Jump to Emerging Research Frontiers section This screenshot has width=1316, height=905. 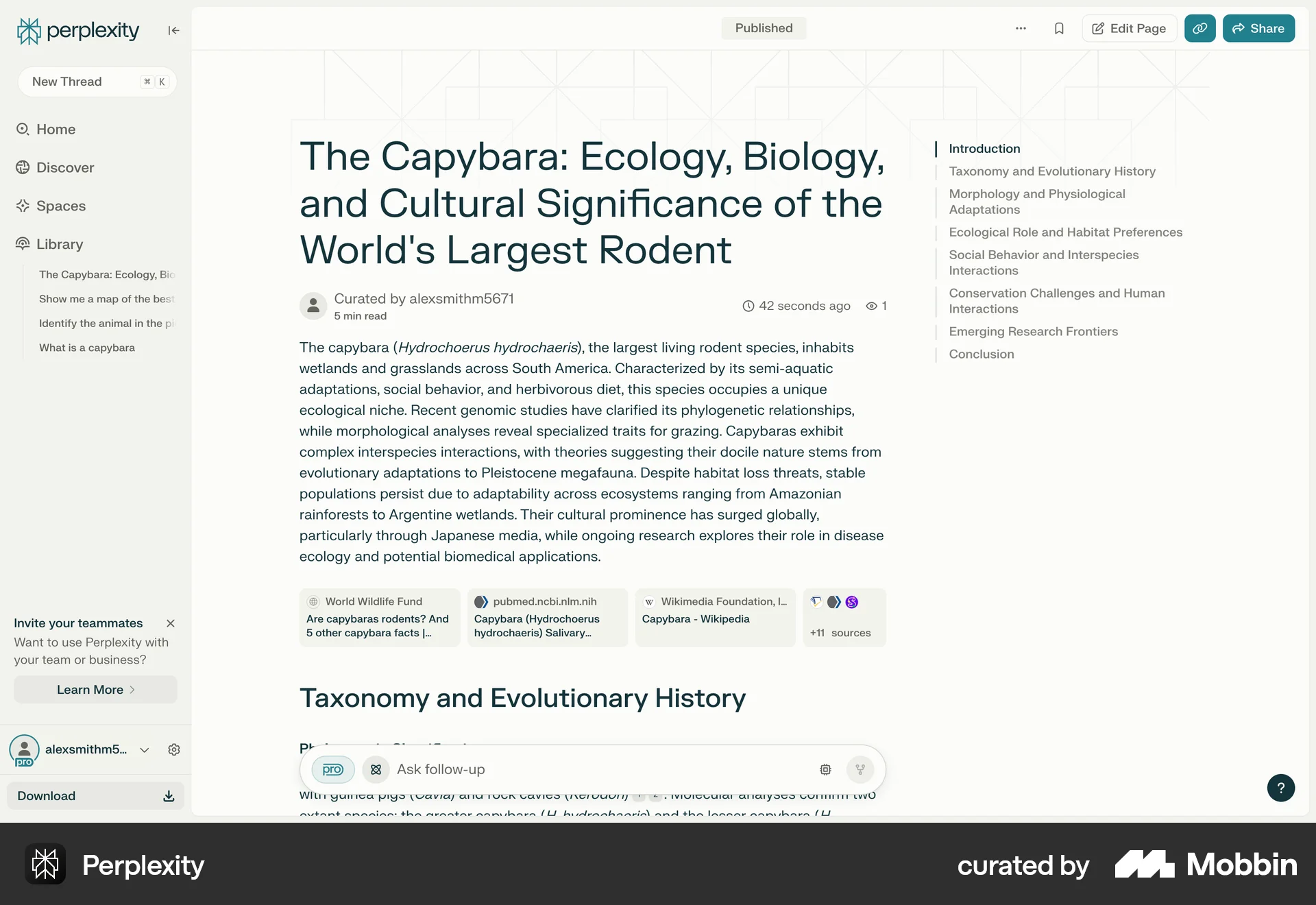[x=1033, y=331]
